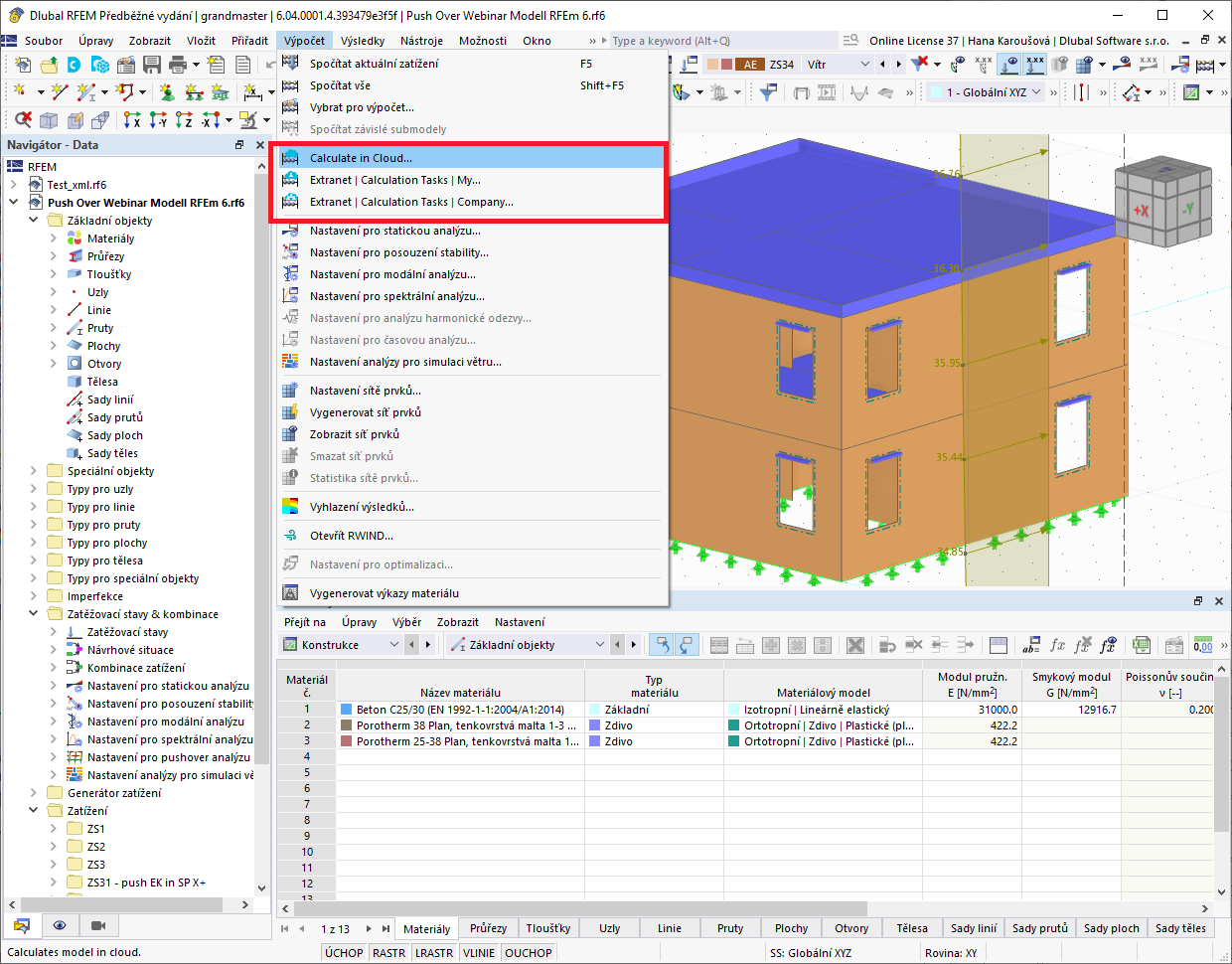Set view in X direction
Screen dimensions: 1232x964
coord(132,119)
